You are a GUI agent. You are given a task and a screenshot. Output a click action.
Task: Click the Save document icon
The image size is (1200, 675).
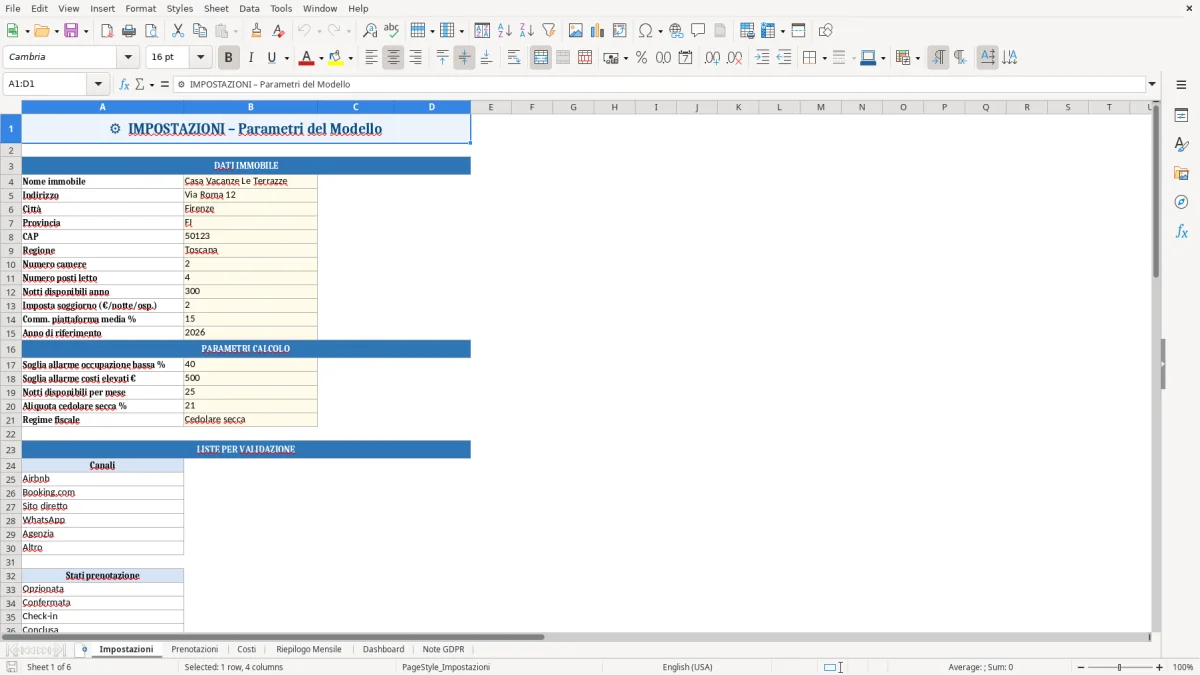click(x=71, y=31)
